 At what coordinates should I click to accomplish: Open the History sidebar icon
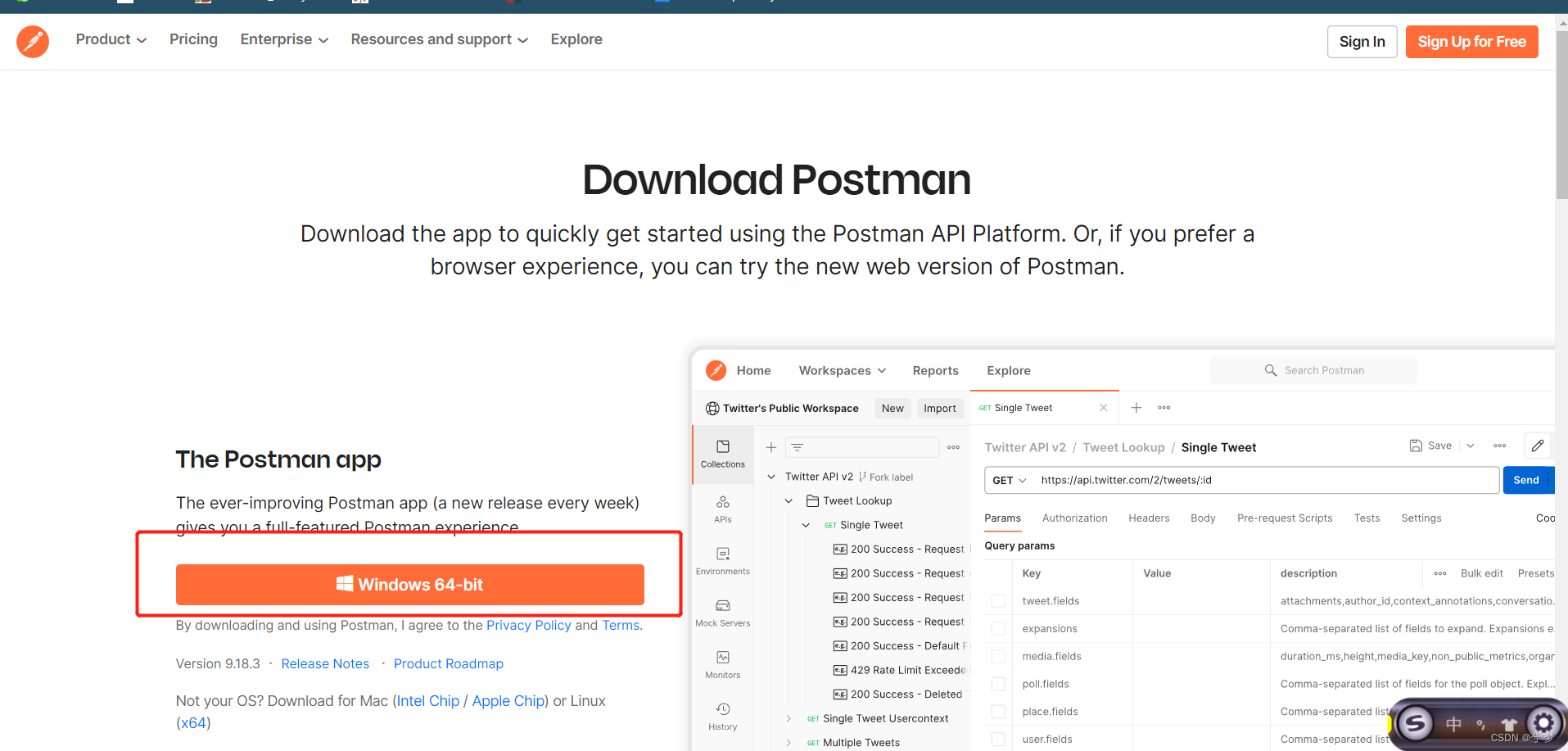[723, 716]
